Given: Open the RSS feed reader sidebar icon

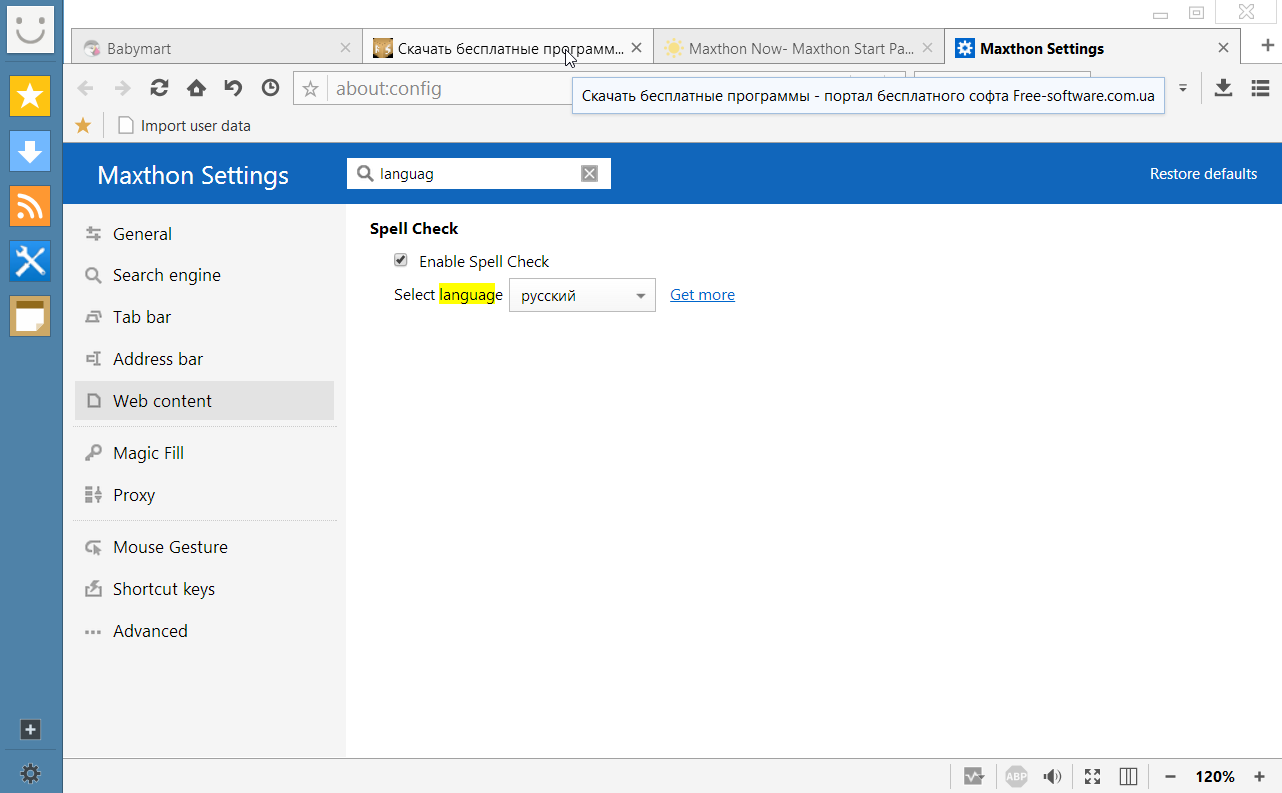Looking at the screenshot, I should pyautogui.click(x=31, y=206).
